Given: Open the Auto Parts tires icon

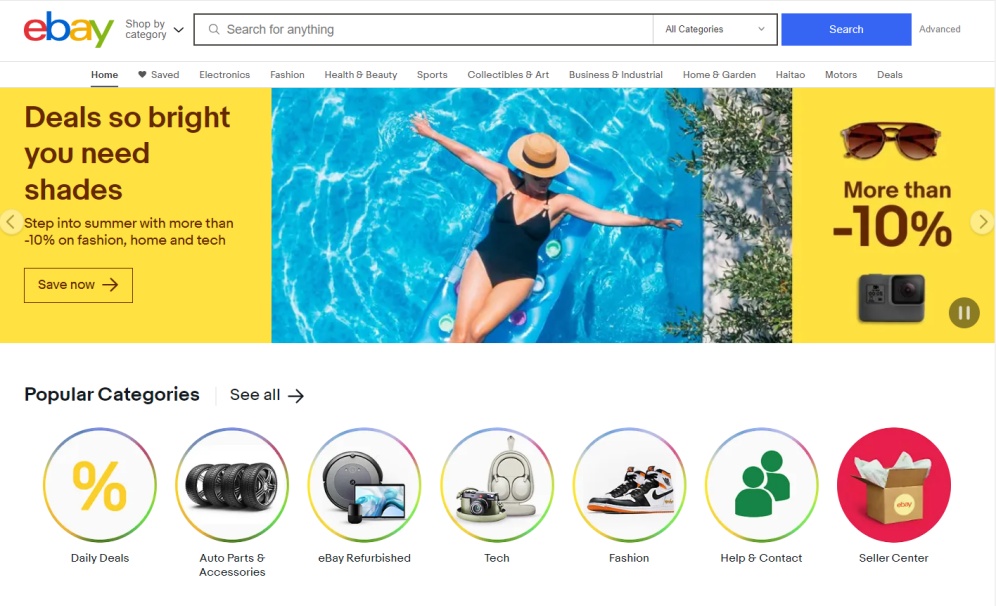Looking at the screenshot, I should [x=232, y=485].
